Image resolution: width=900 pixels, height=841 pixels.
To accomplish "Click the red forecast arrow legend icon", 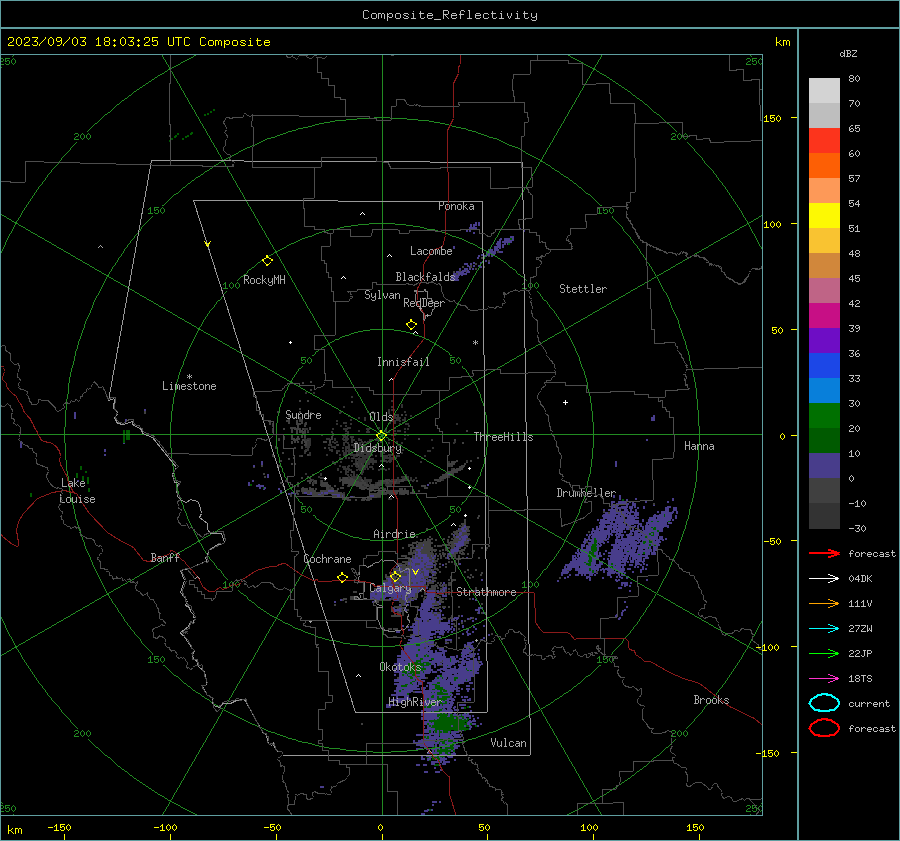I will pyautogui.click(x=824, y=553).
